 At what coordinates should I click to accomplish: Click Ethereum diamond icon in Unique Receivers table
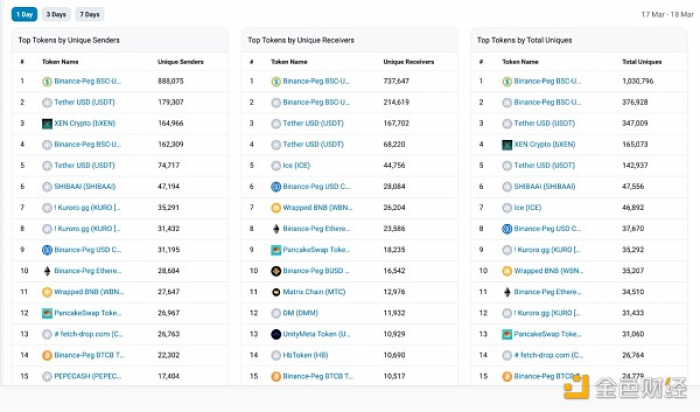[x=276, y=229]
